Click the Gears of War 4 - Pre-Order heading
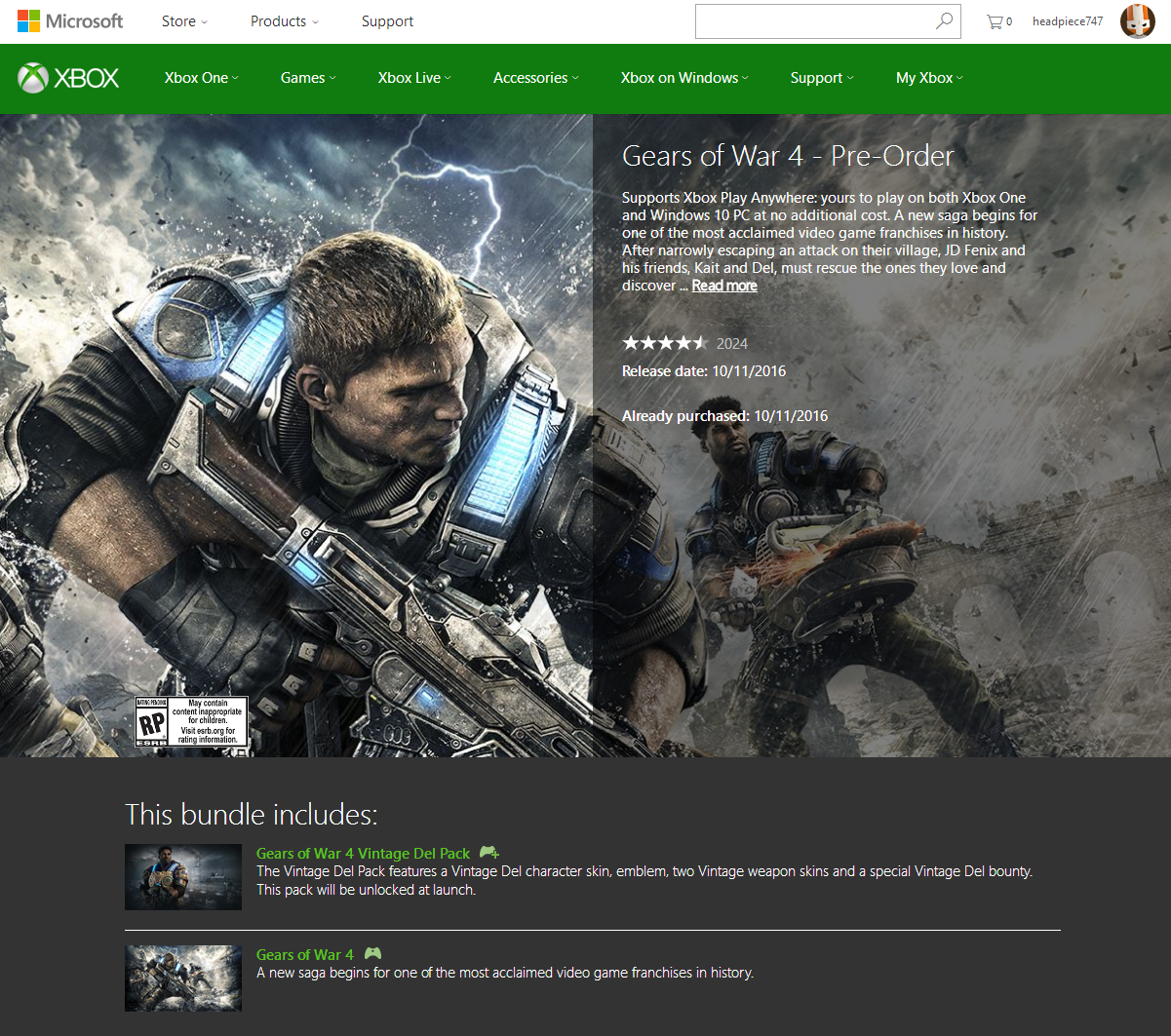Screen dimensions: 1171x1036 point(788,156)
